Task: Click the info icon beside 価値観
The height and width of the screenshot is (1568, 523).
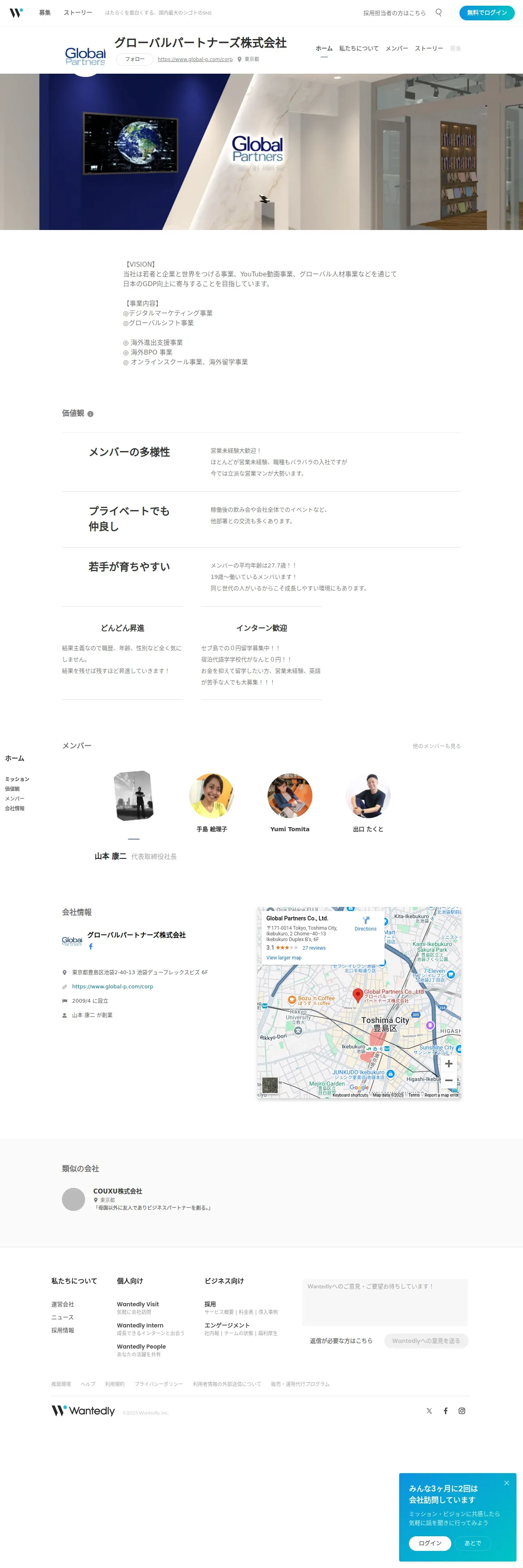Action: [x=90, y=414]
